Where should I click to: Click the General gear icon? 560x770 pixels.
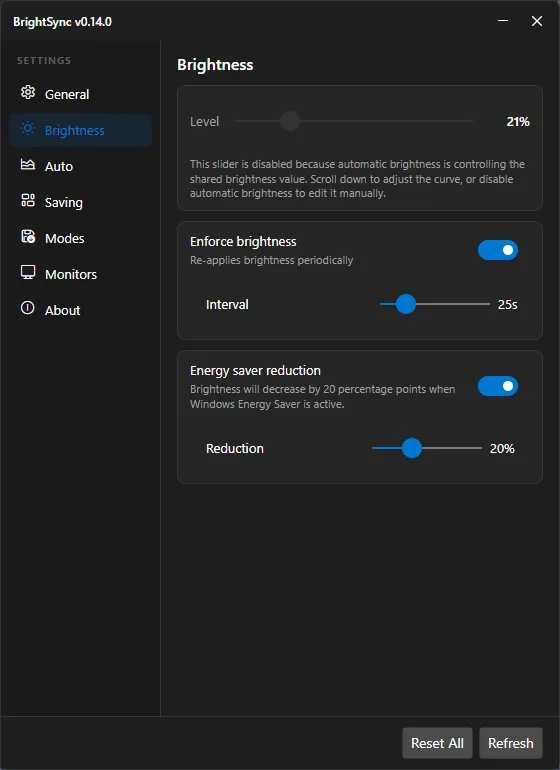[x=28, y=92]
